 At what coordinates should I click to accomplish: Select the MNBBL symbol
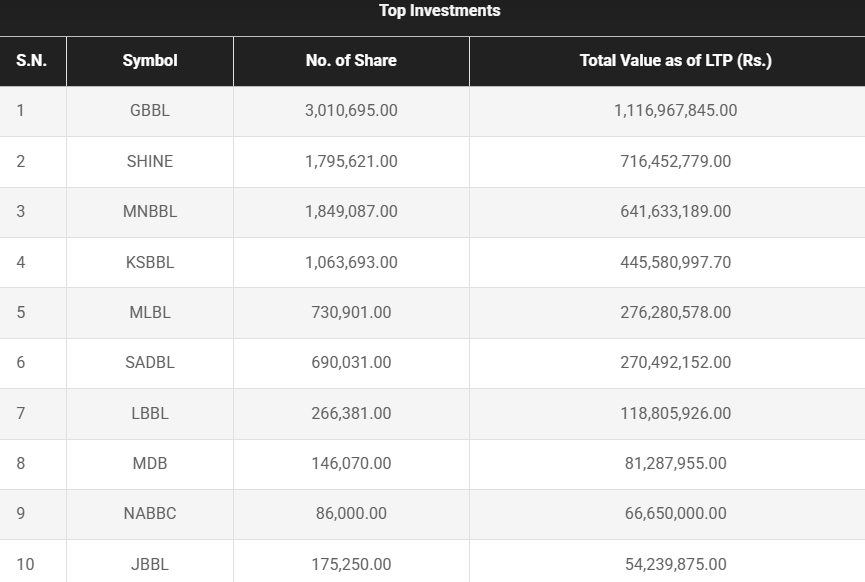(150, 212)
